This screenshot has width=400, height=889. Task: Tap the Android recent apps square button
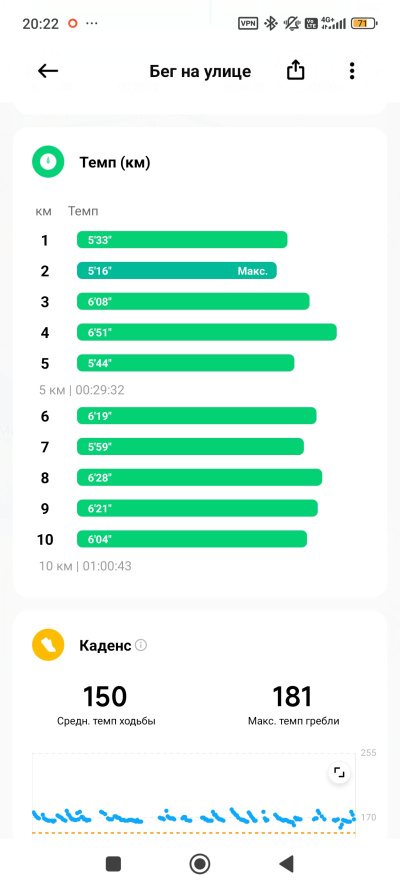pos(113,863)
